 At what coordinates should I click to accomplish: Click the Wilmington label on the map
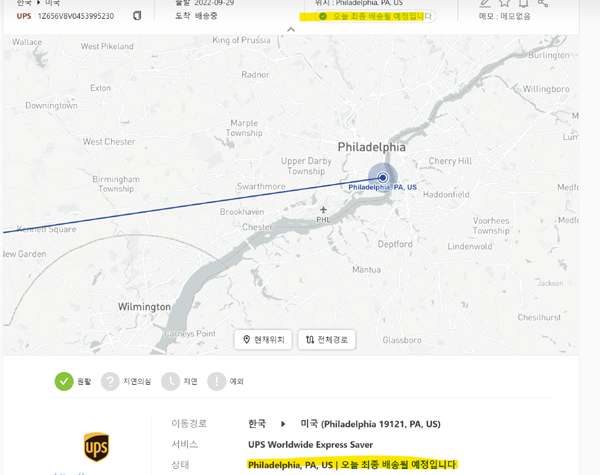click(144, 307)
